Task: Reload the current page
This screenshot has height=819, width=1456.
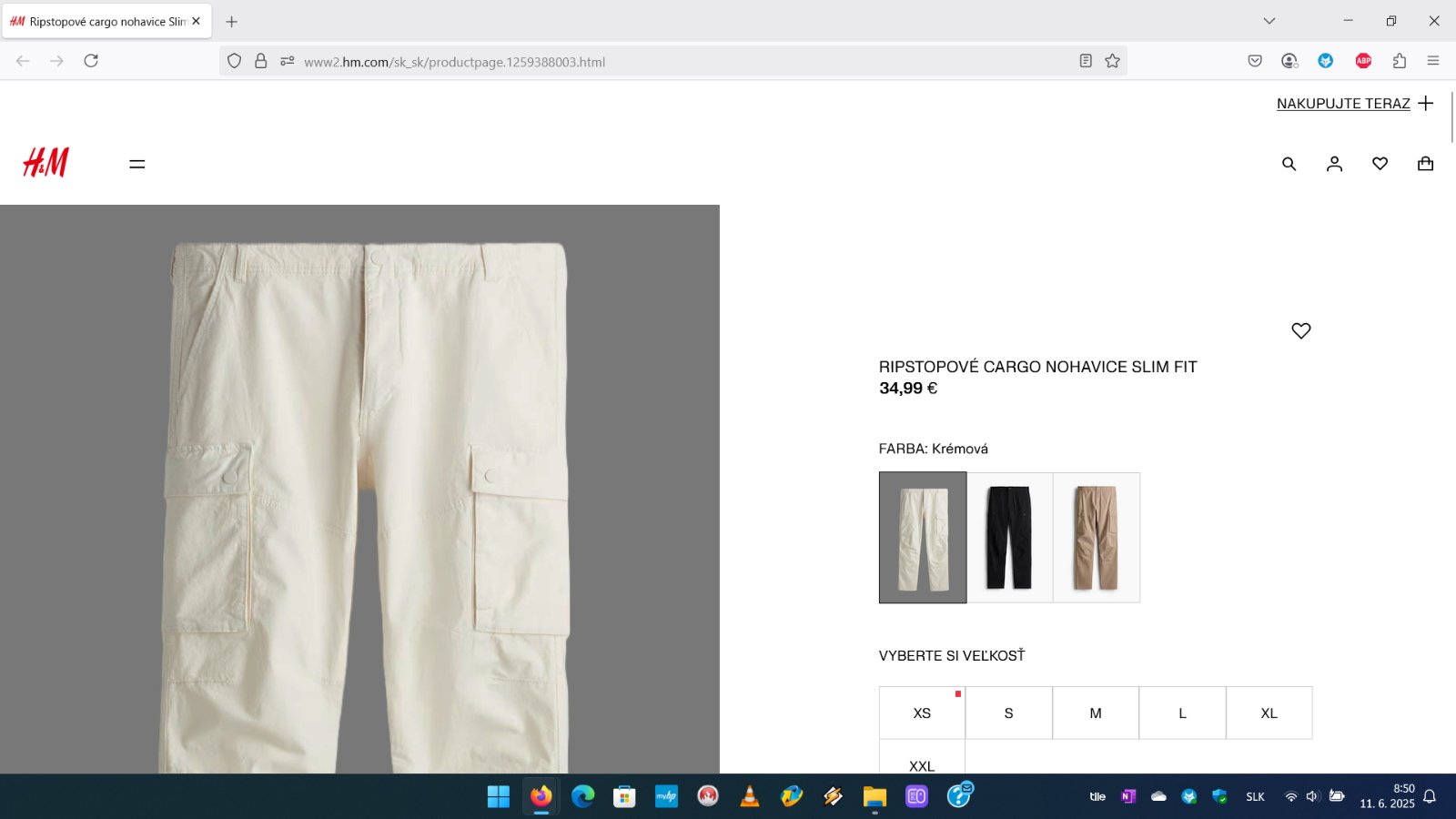Action: (x=91, y=61)
